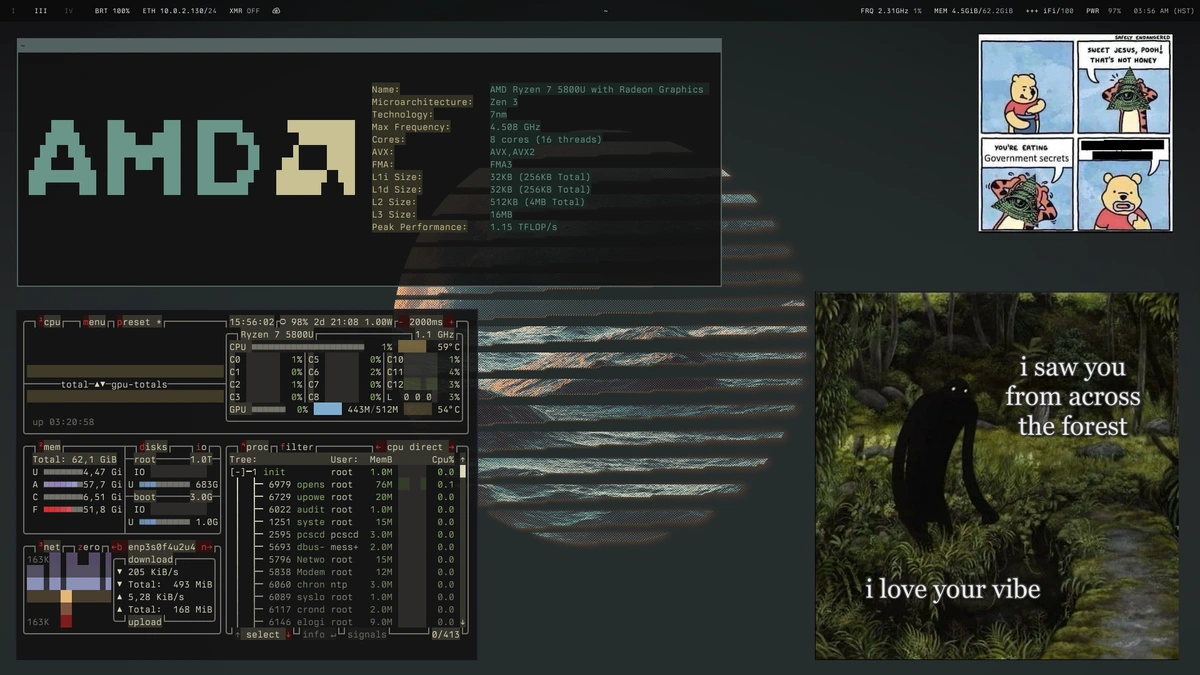Click the minus to decrease update interval
The image size is (1200, 675).
401,322
